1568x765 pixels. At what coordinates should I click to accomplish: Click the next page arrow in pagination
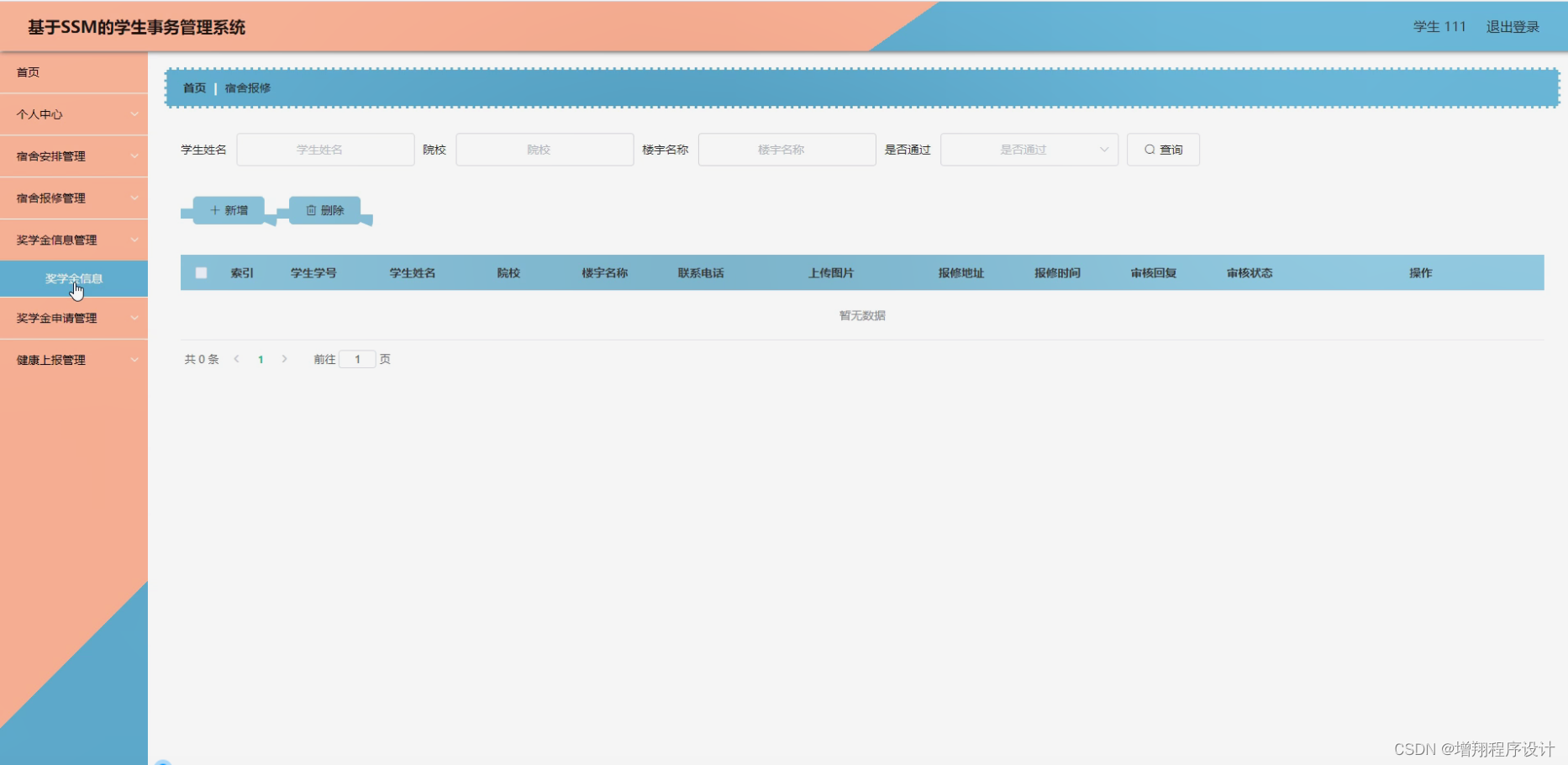coord(285,358)
